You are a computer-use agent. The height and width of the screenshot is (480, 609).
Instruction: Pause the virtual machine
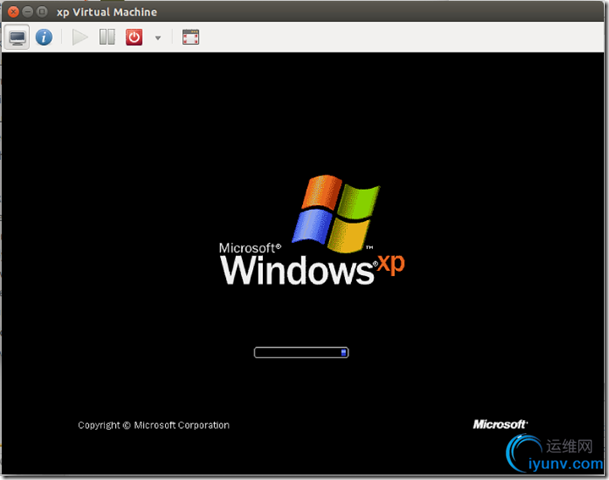click(107, 38)
